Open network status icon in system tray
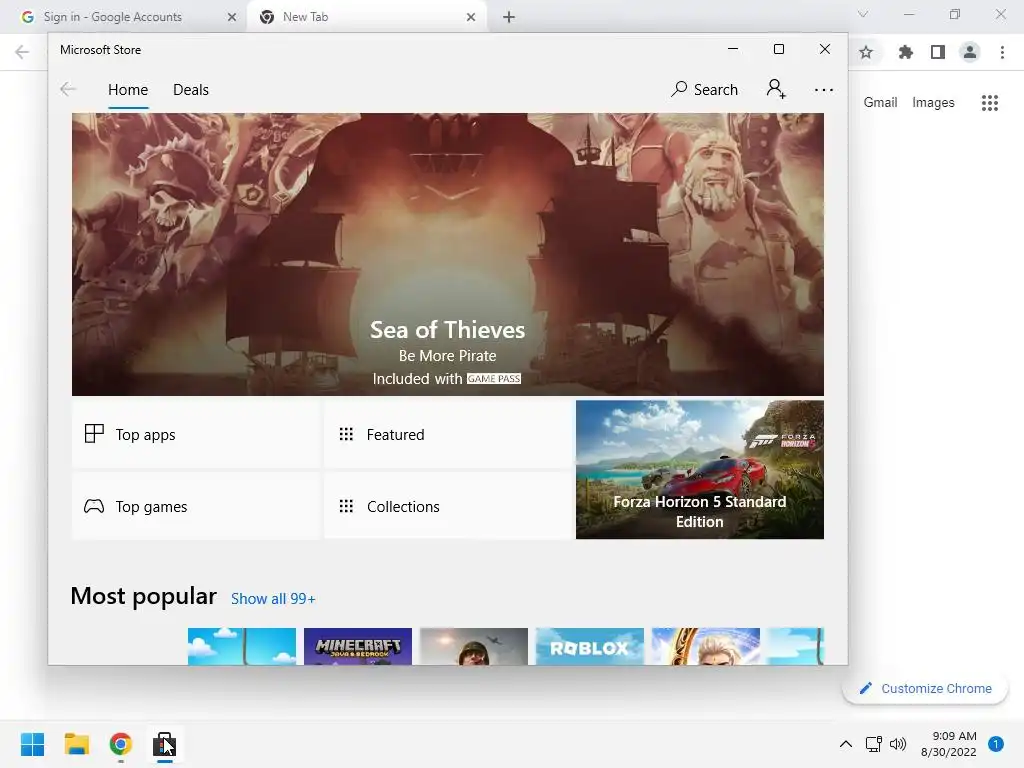 tap(874, 744)
